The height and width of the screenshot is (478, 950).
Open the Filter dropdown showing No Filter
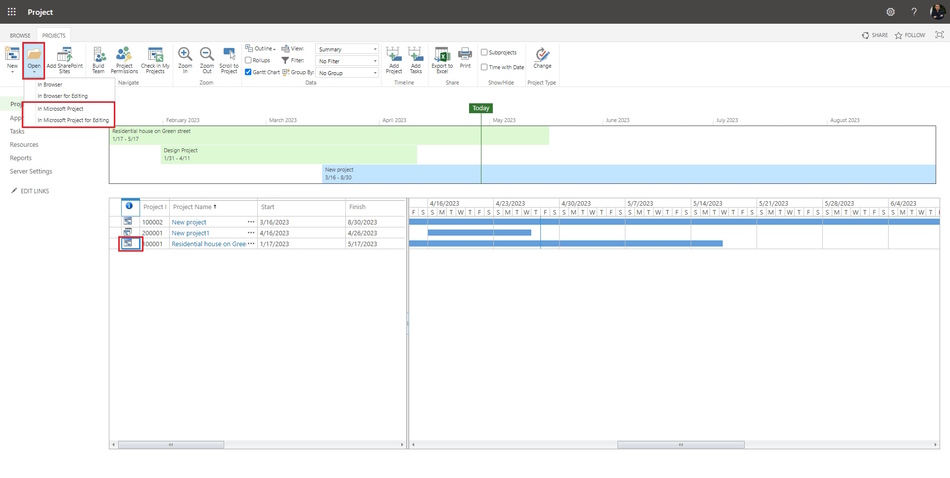click(x=347, y=61)
